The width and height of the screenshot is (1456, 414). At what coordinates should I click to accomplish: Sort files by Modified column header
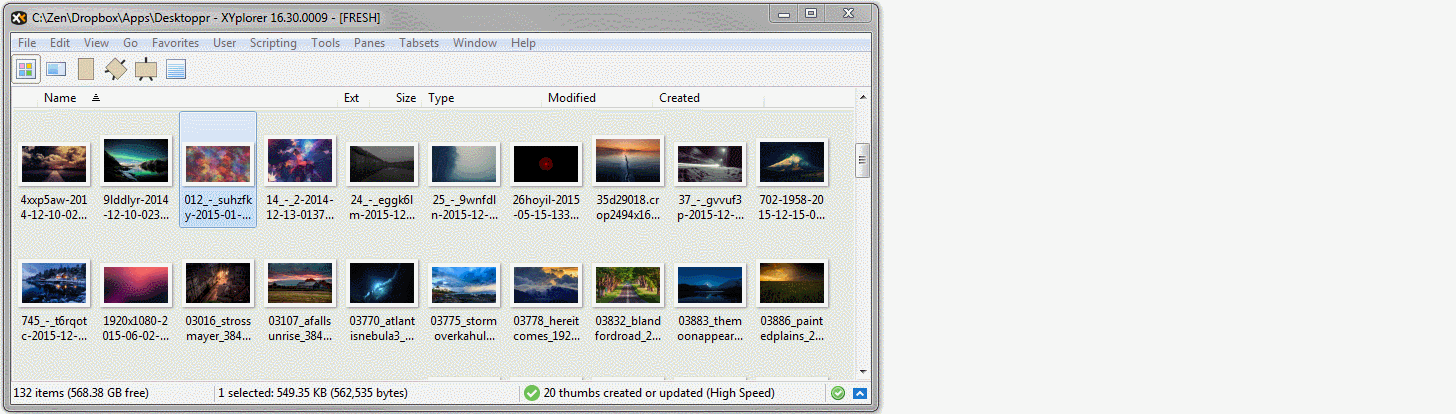tap(571, 98)
